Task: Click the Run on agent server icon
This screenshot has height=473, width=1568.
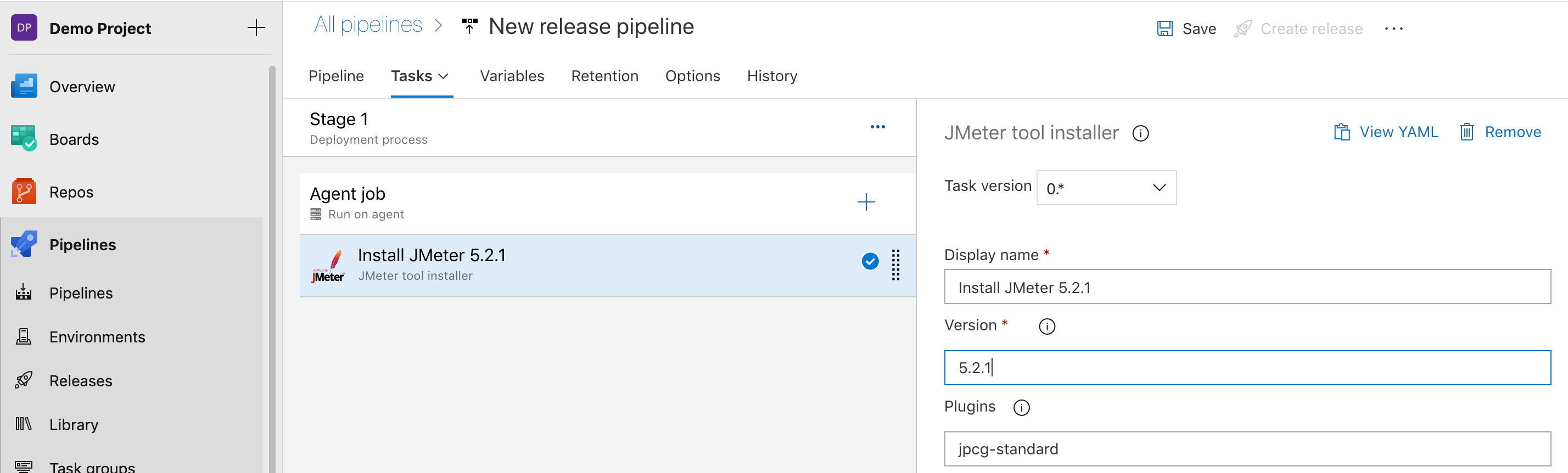Action: (x=315, y=215)
